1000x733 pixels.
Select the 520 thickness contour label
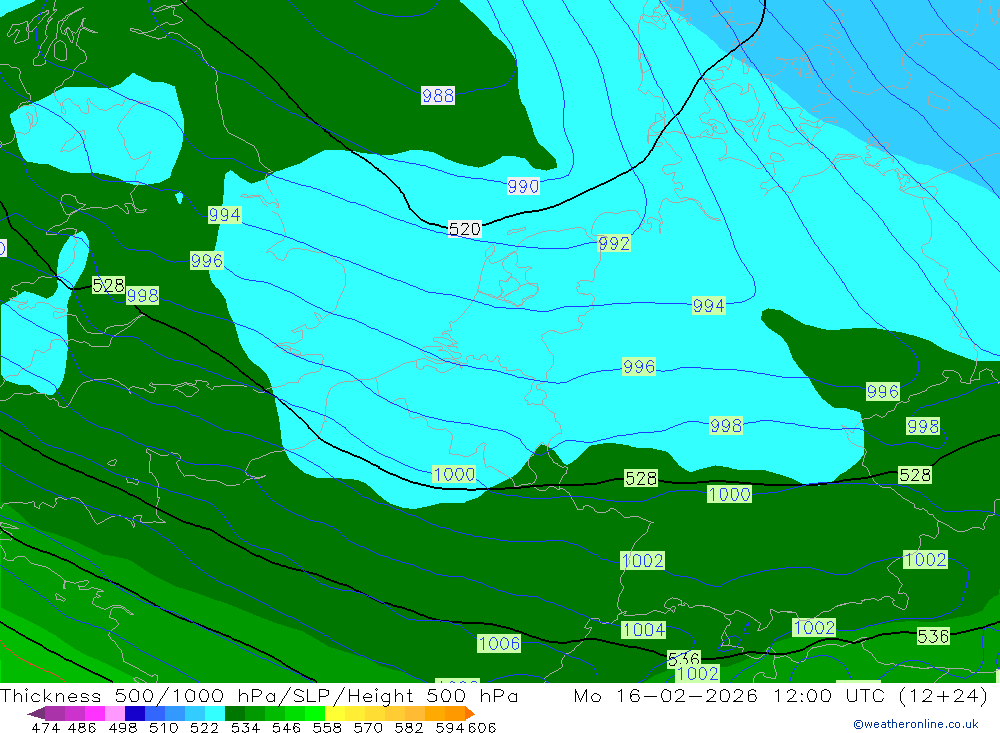464,229
